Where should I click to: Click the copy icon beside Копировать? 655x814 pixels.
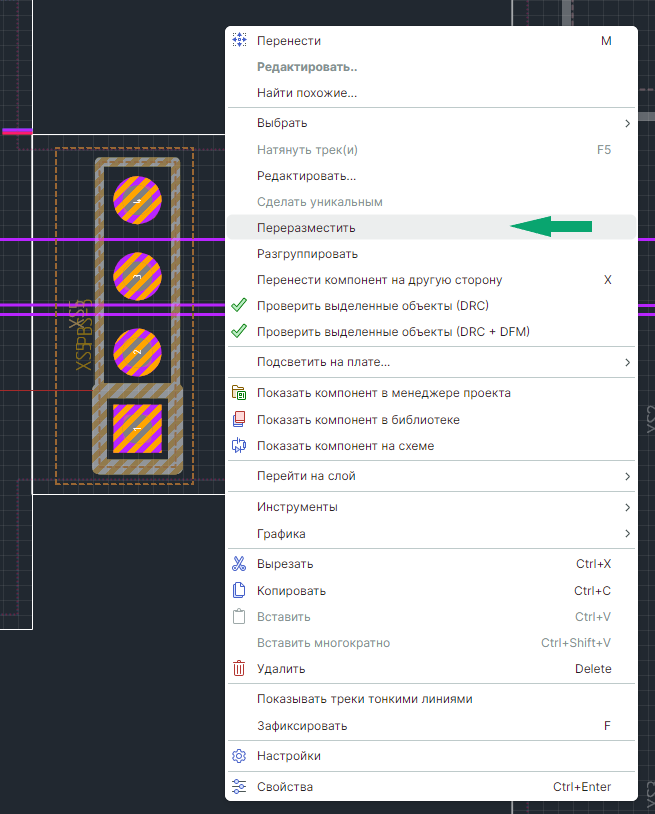[239, 591]
